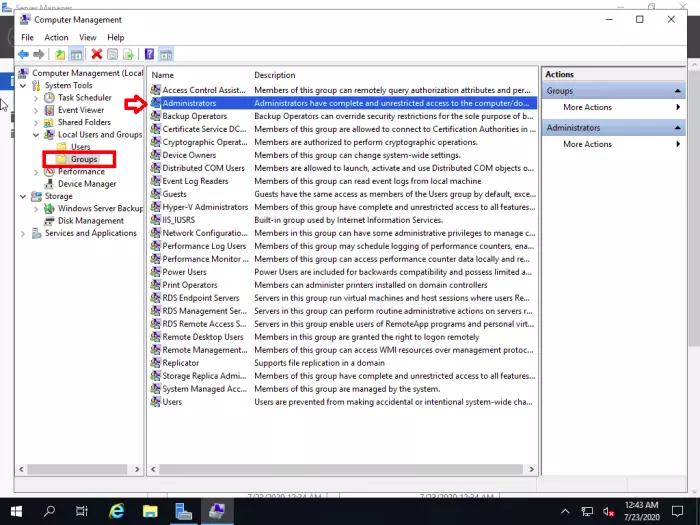The image size is (700, 525).
Task: Collapse the System Tools tree node
Action: [23, 85]
